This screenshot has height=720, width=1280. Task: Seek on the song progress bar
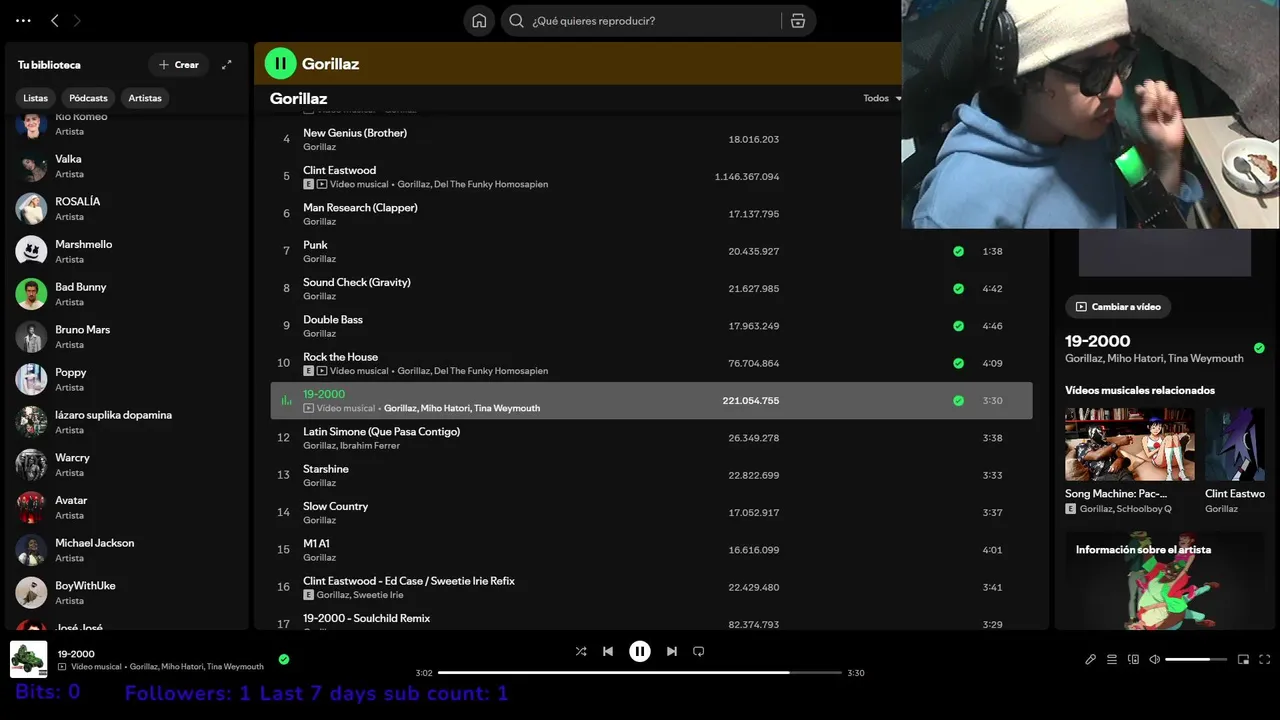[x=640, y=672]
